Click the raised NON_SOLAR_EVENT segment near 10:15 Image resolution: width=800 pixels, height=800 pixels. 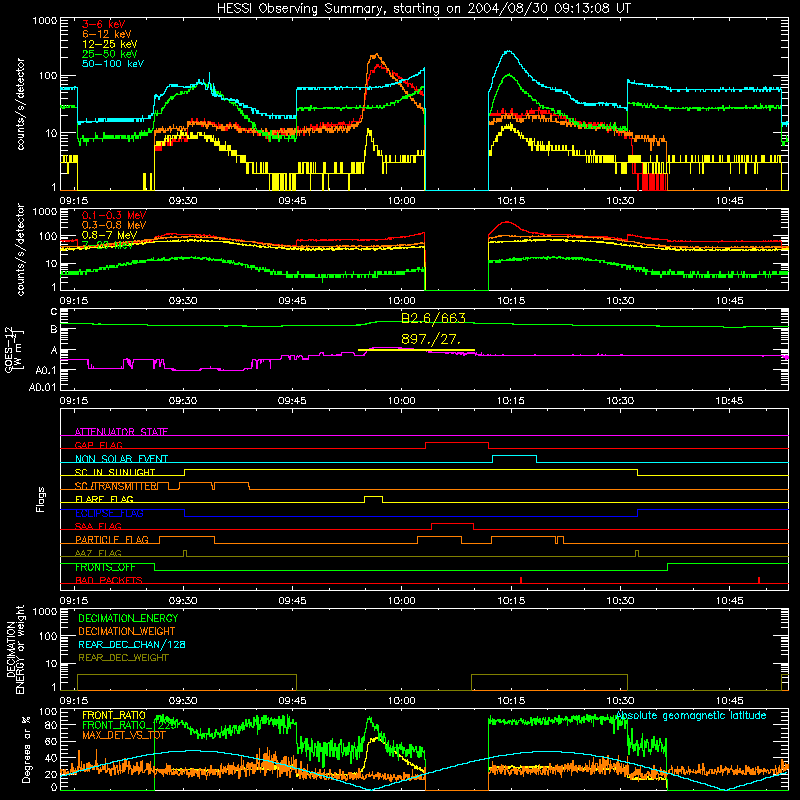[x=514, y=456]
